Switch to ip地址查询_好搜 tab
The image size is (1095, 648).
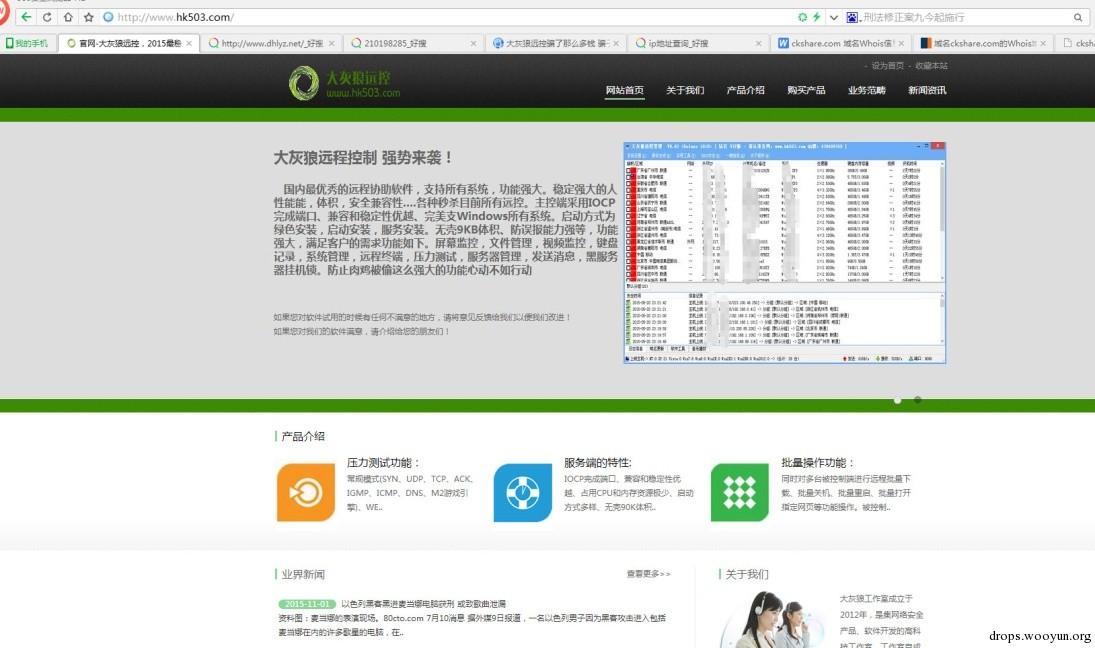pyautogui.click(x=697, y=43)
